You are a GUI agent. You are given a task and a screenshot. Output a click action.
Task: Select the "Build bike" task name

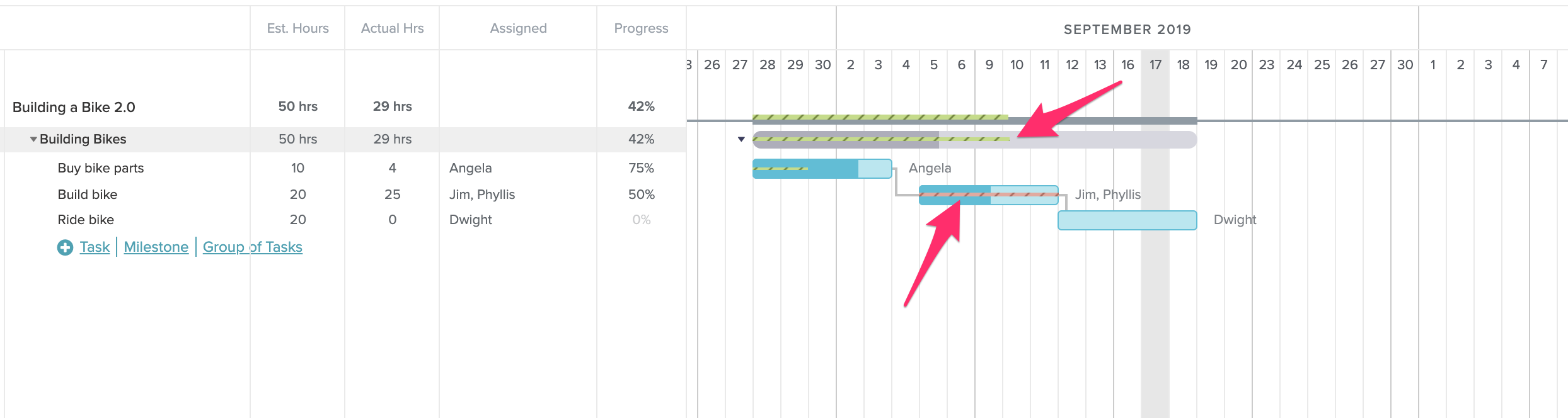pyautogui.click(x=87, y=194)
